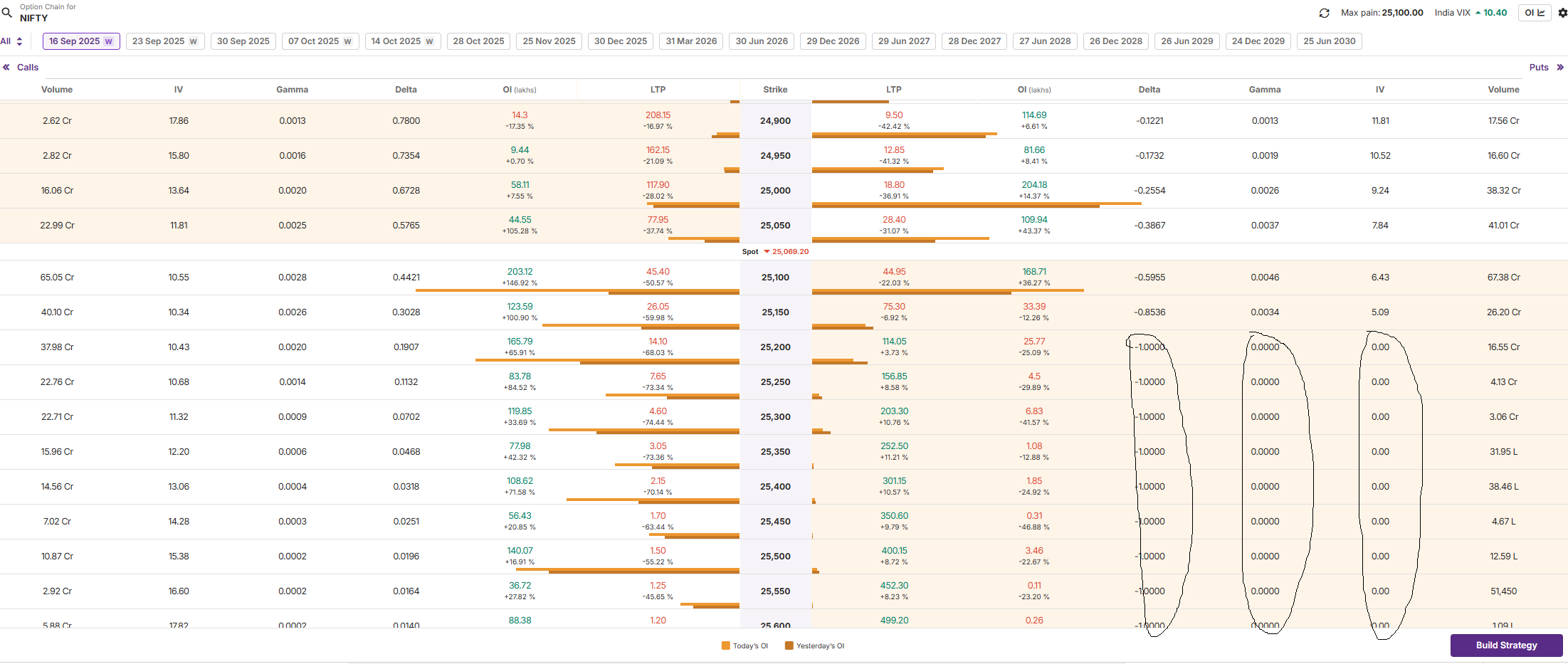This screenshot has height=664, width=1568.
Task: Open the NIFTY symbol selector
Action: [x=33, y=18]
